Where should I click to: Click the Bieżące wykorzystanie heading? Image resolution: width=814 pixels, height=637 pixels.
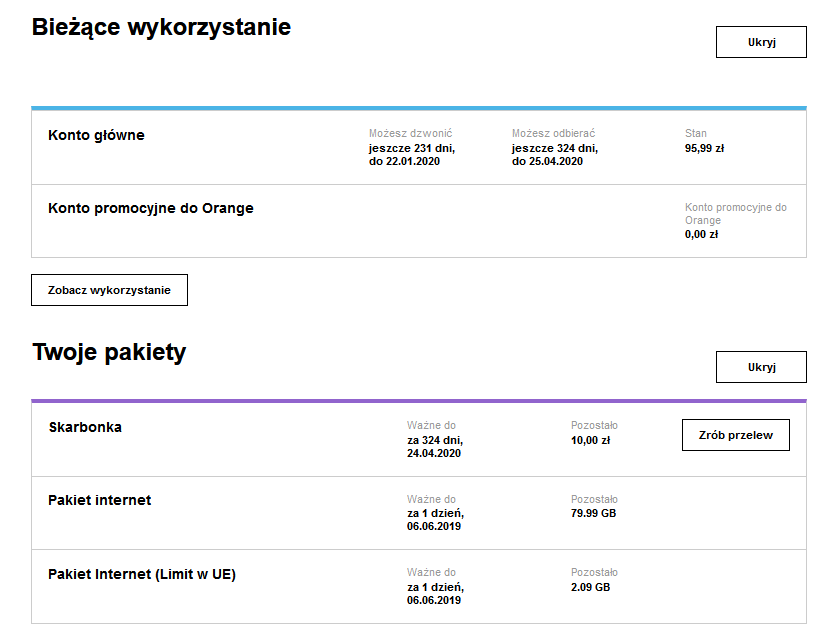point(161,28)
